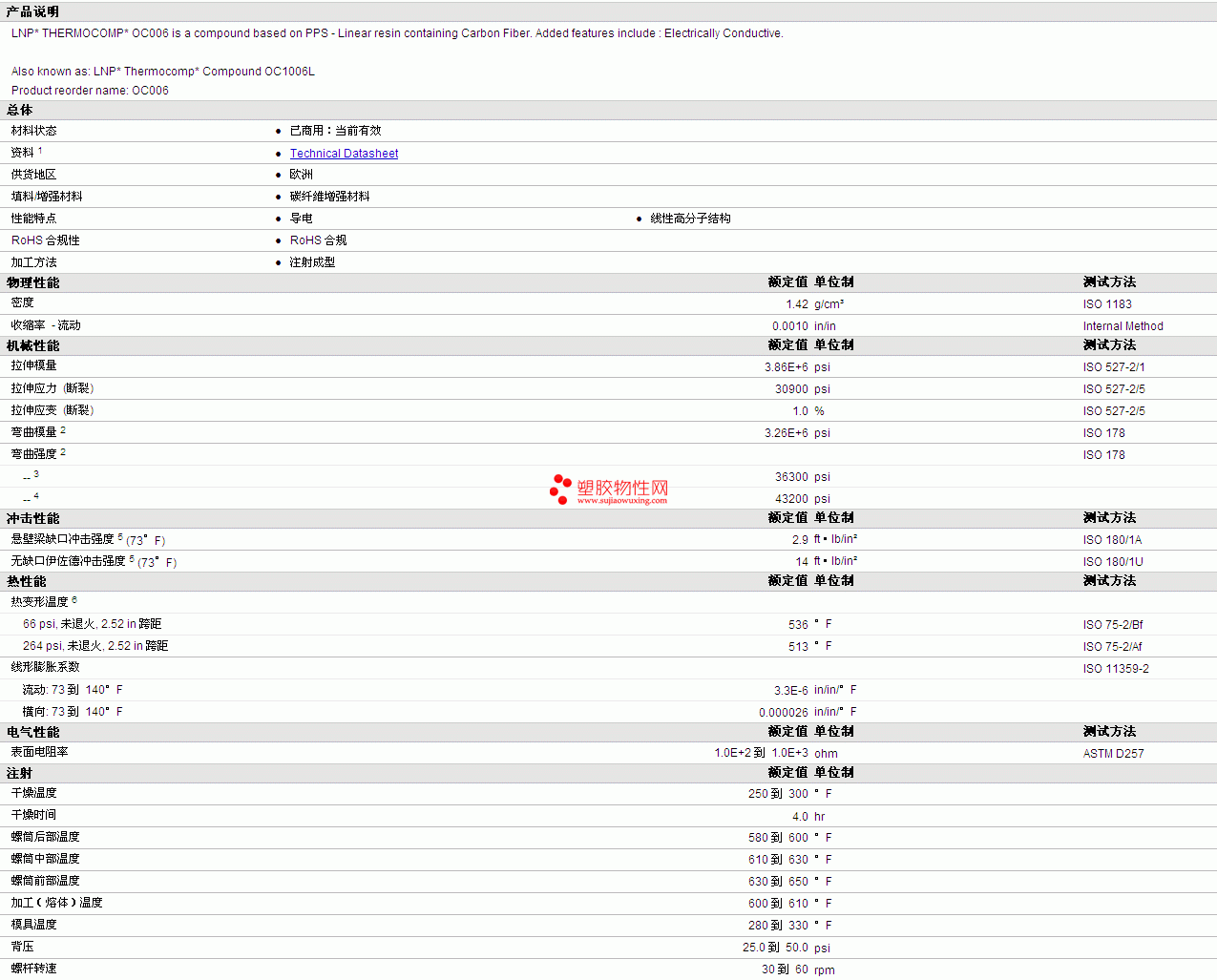The width and height of the screenshot is (1217, 980).
Task: Click the drying time value 4.0
Action: [x=800, y=817]
